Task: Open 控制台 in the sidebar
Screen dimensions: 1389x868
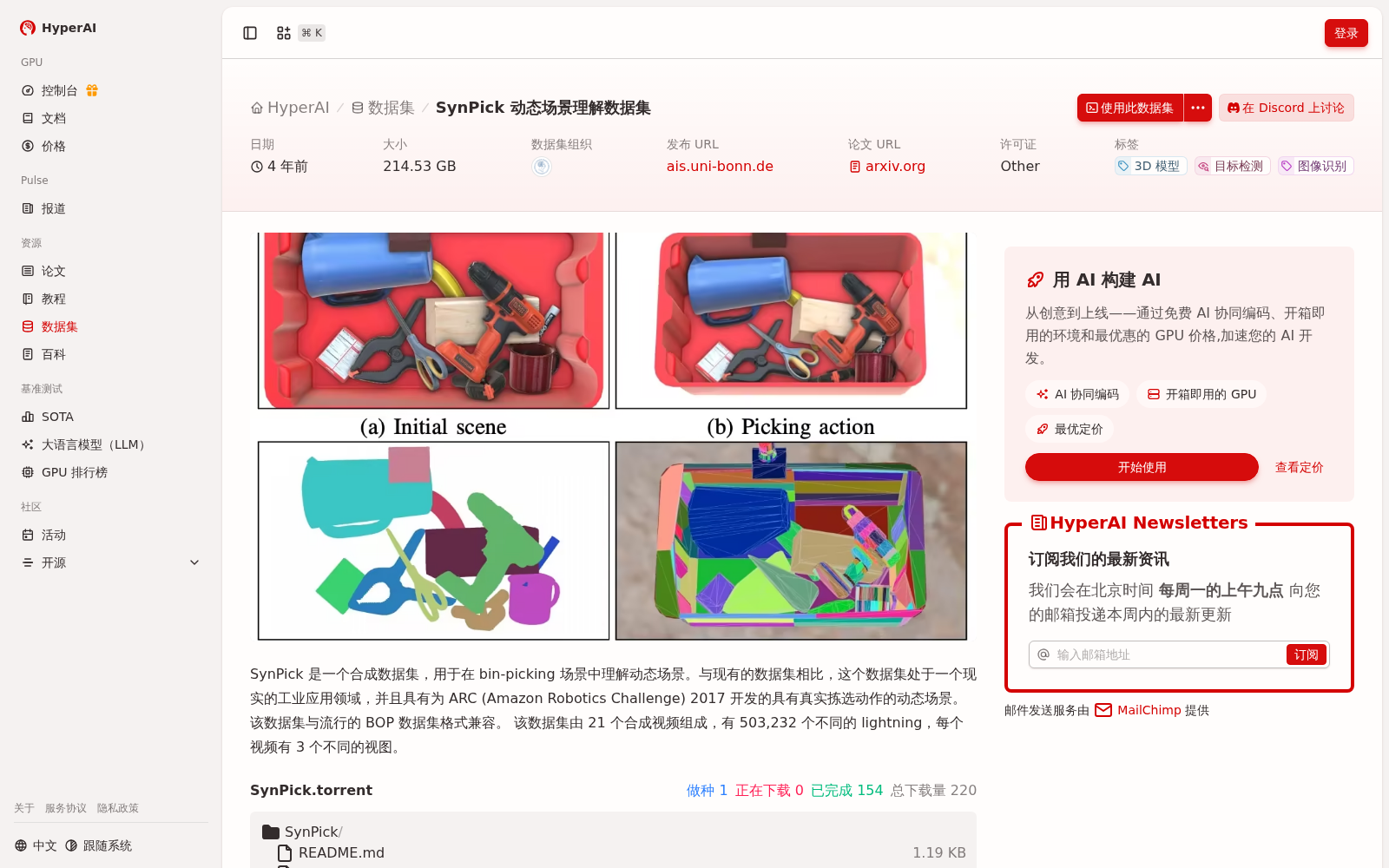Action: (59, 90)
